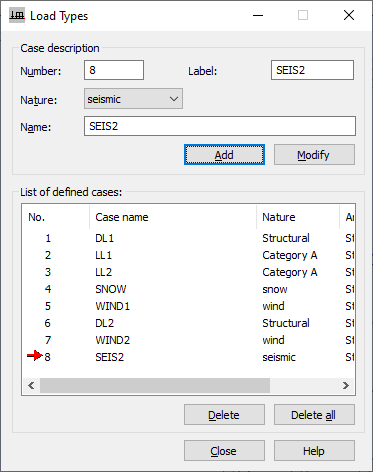The height and width of the screenshot is (472, 373).
Task: Click the Add button
Action: [224, 155]
